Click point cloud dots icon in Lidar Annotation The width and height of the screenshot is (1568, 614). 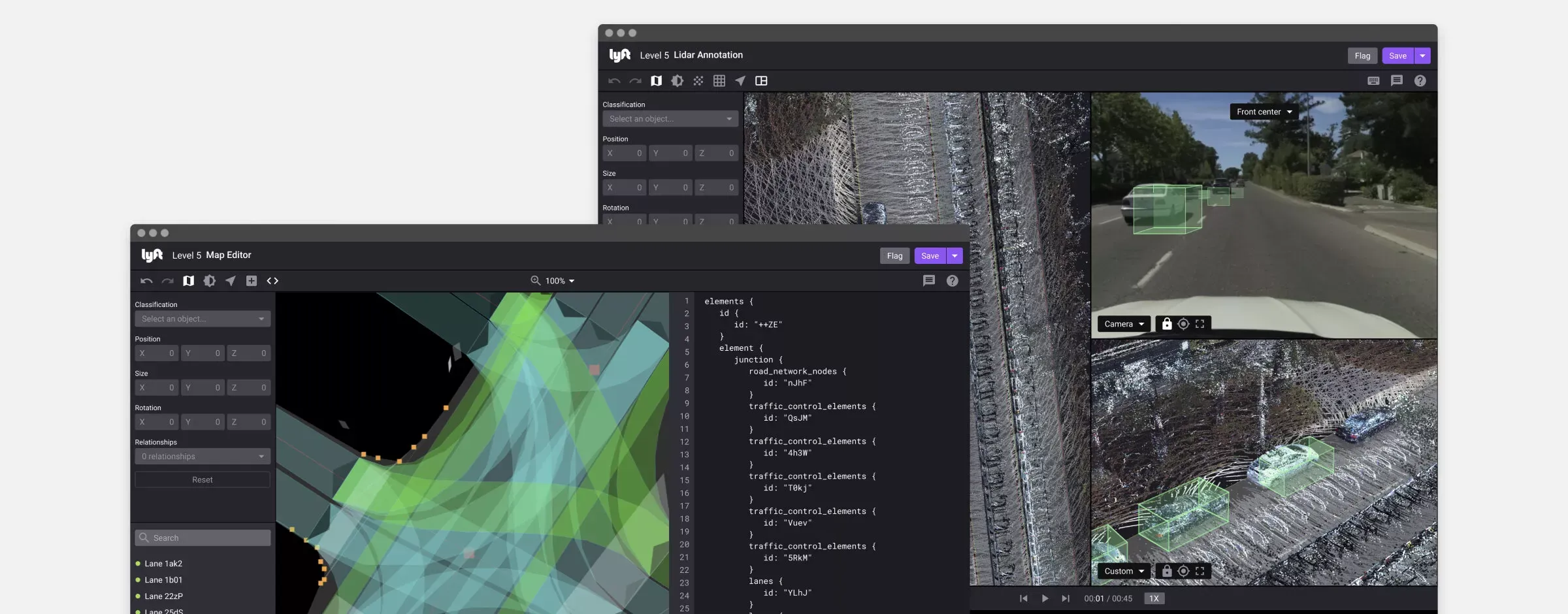698,81
